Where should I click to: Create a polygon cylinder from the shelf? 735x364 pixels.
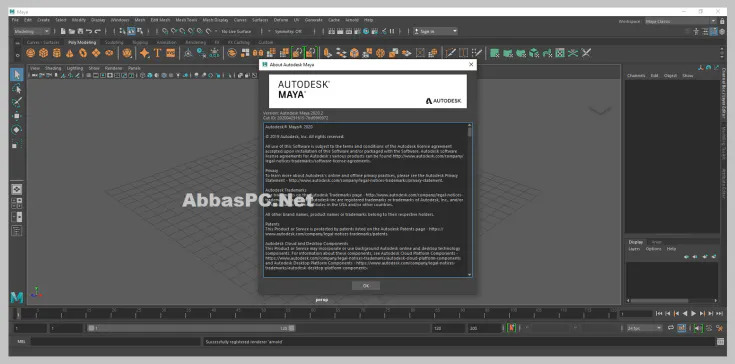click(57, 53)
